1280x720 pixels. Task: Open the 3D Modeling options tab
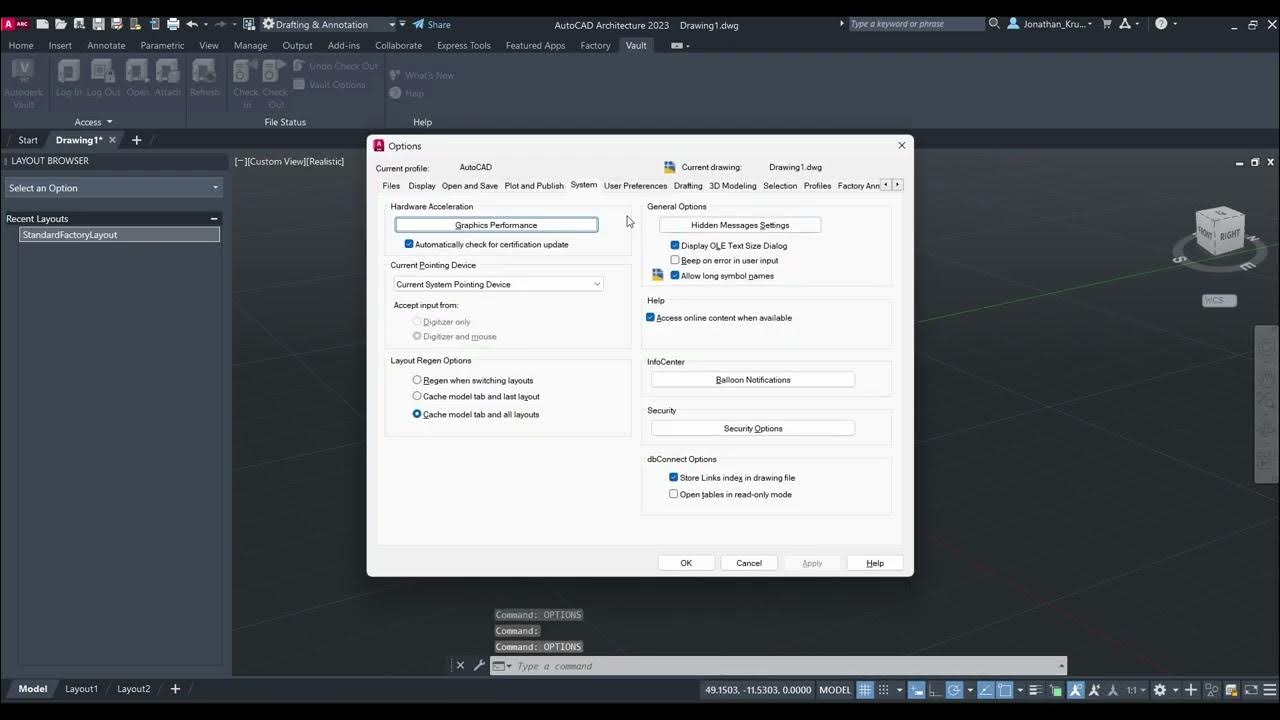733,185
